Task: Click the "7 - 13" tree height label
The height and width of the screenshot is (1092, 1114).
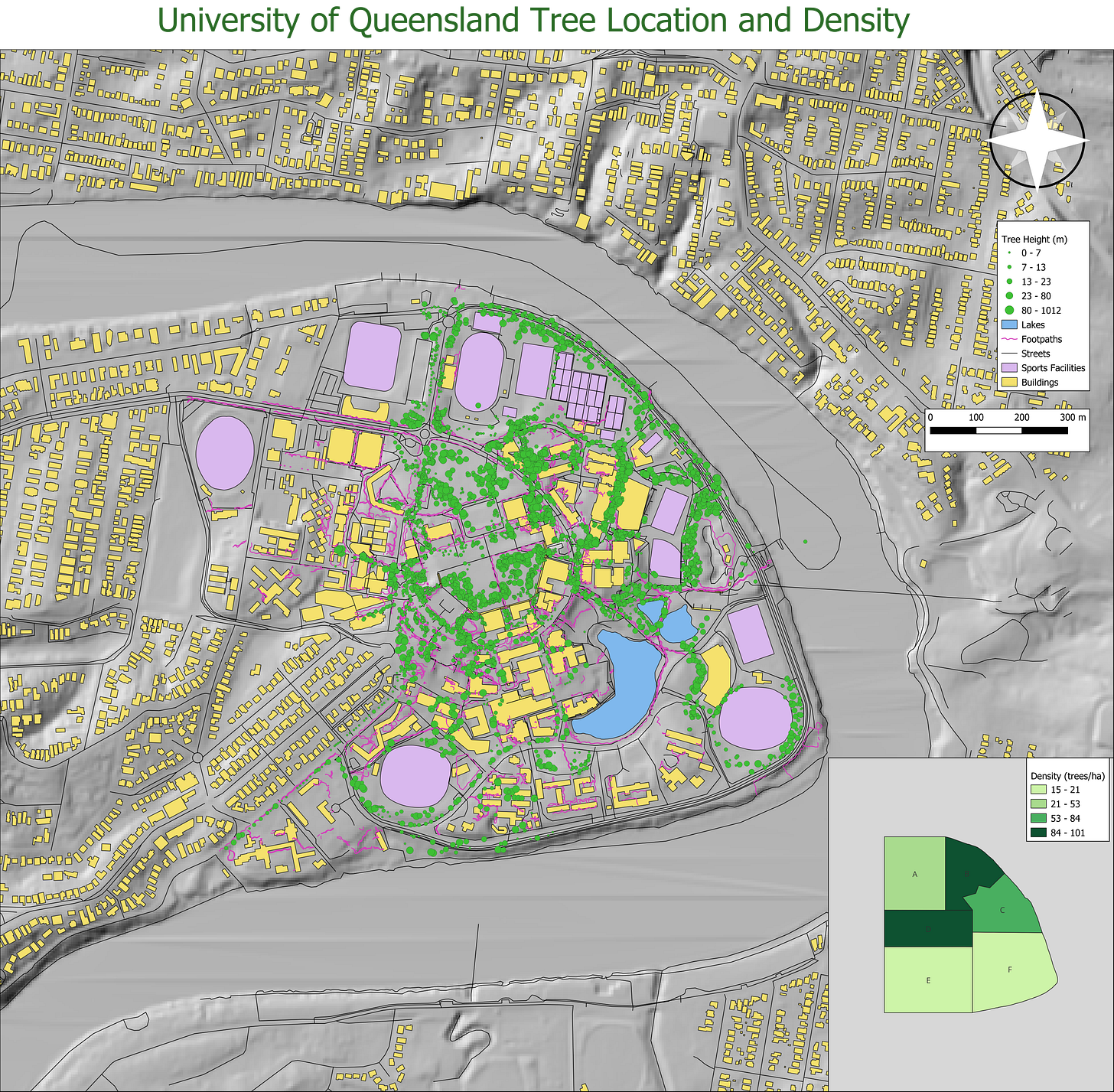Action: (x=1034, y=268)
